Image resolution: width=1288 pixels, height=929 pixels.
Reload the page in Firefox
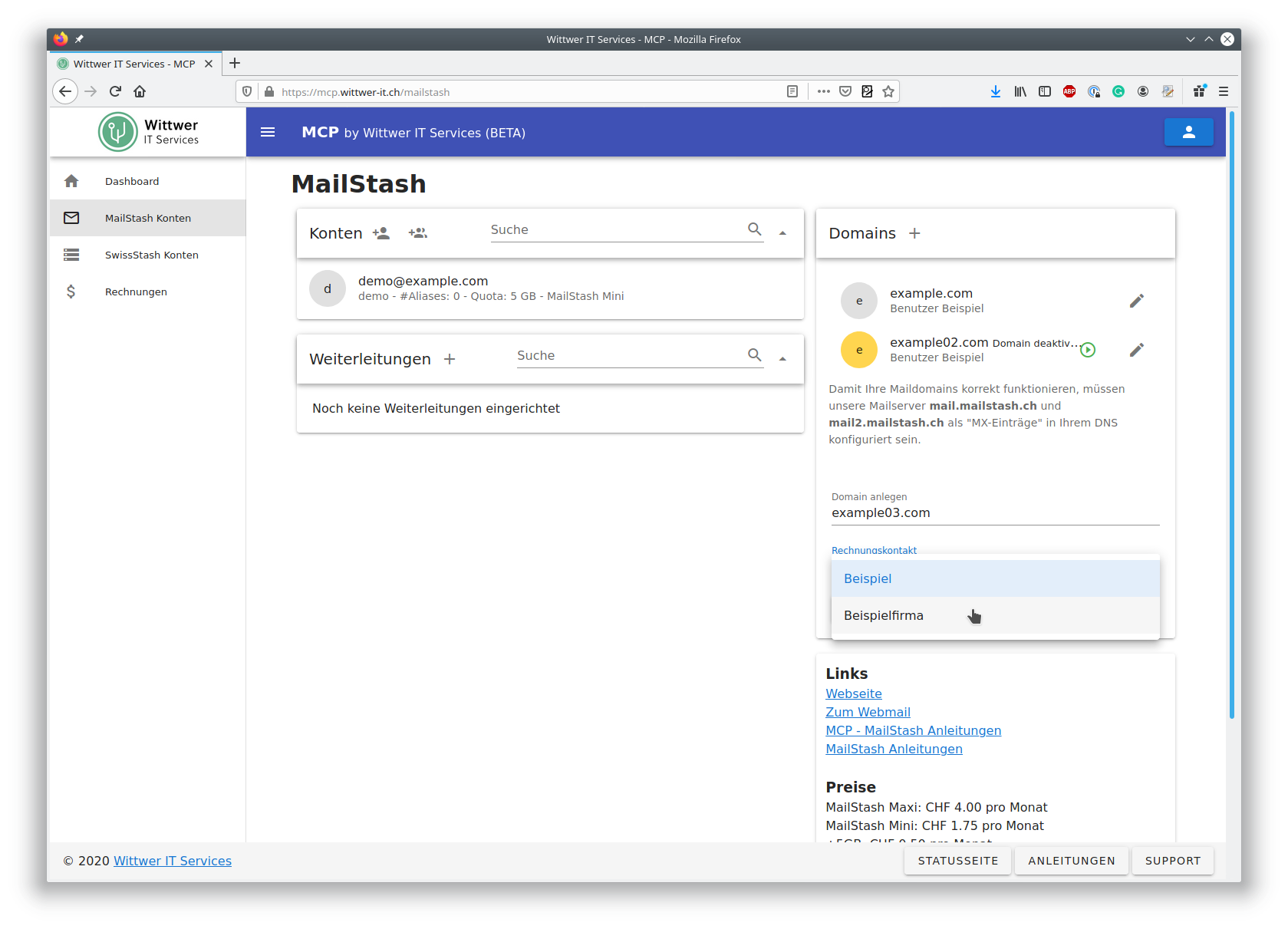pos(115,91)
